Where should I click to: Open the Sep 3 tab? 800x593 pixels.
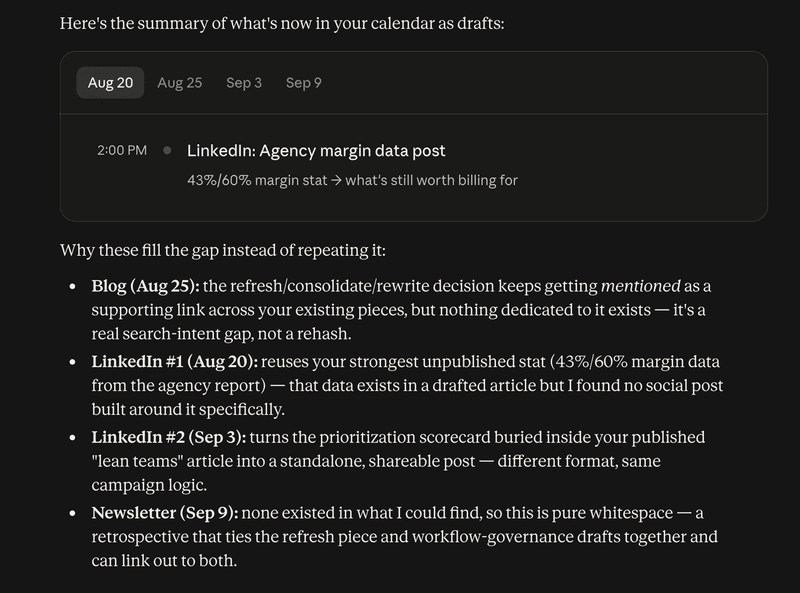244,83
